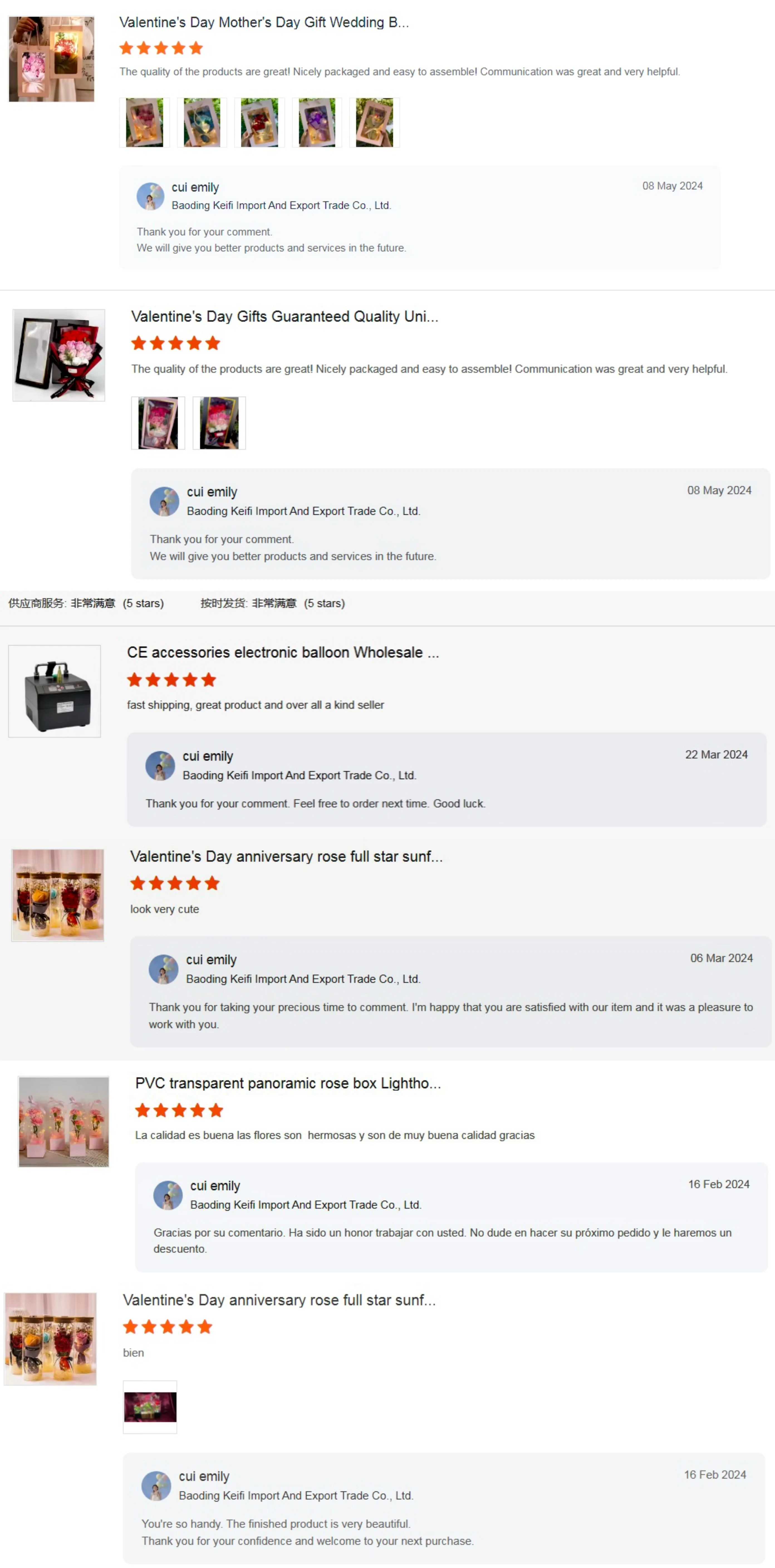
Task: Click the 'cui emily' name on the last reply
Action: 204,1476
